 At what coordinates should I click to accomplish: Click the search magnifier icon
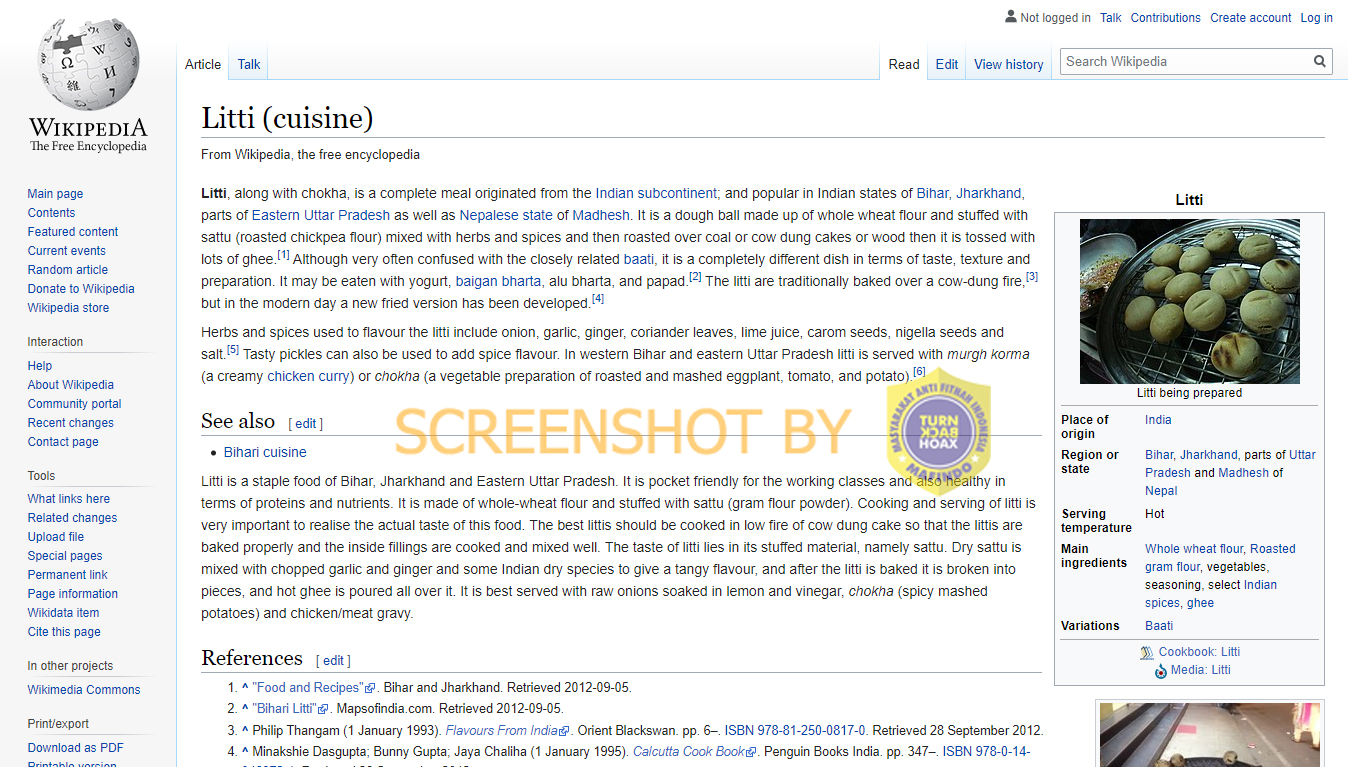(1320, 62)
